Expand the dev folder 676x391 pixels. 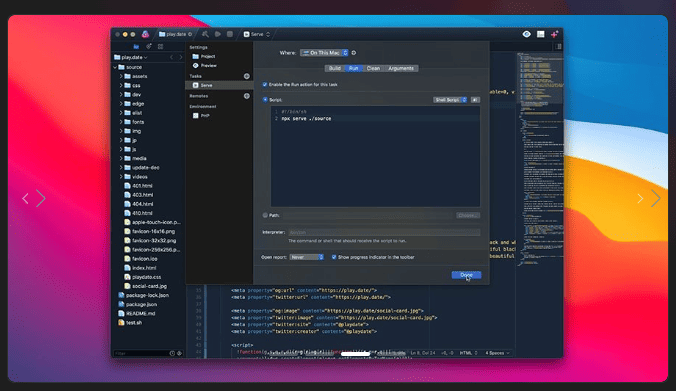tap(121, 94)
